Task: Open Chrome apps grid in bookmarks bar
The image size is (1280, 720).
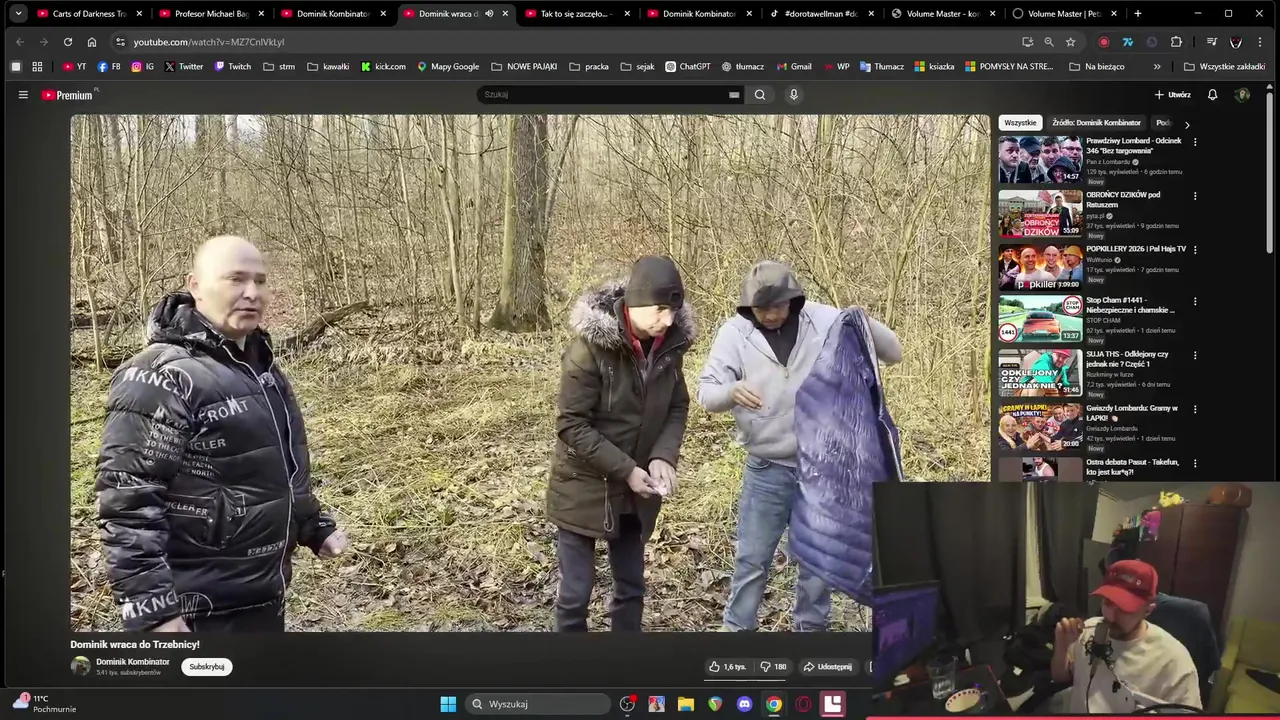Action: [x=37, y=67]
